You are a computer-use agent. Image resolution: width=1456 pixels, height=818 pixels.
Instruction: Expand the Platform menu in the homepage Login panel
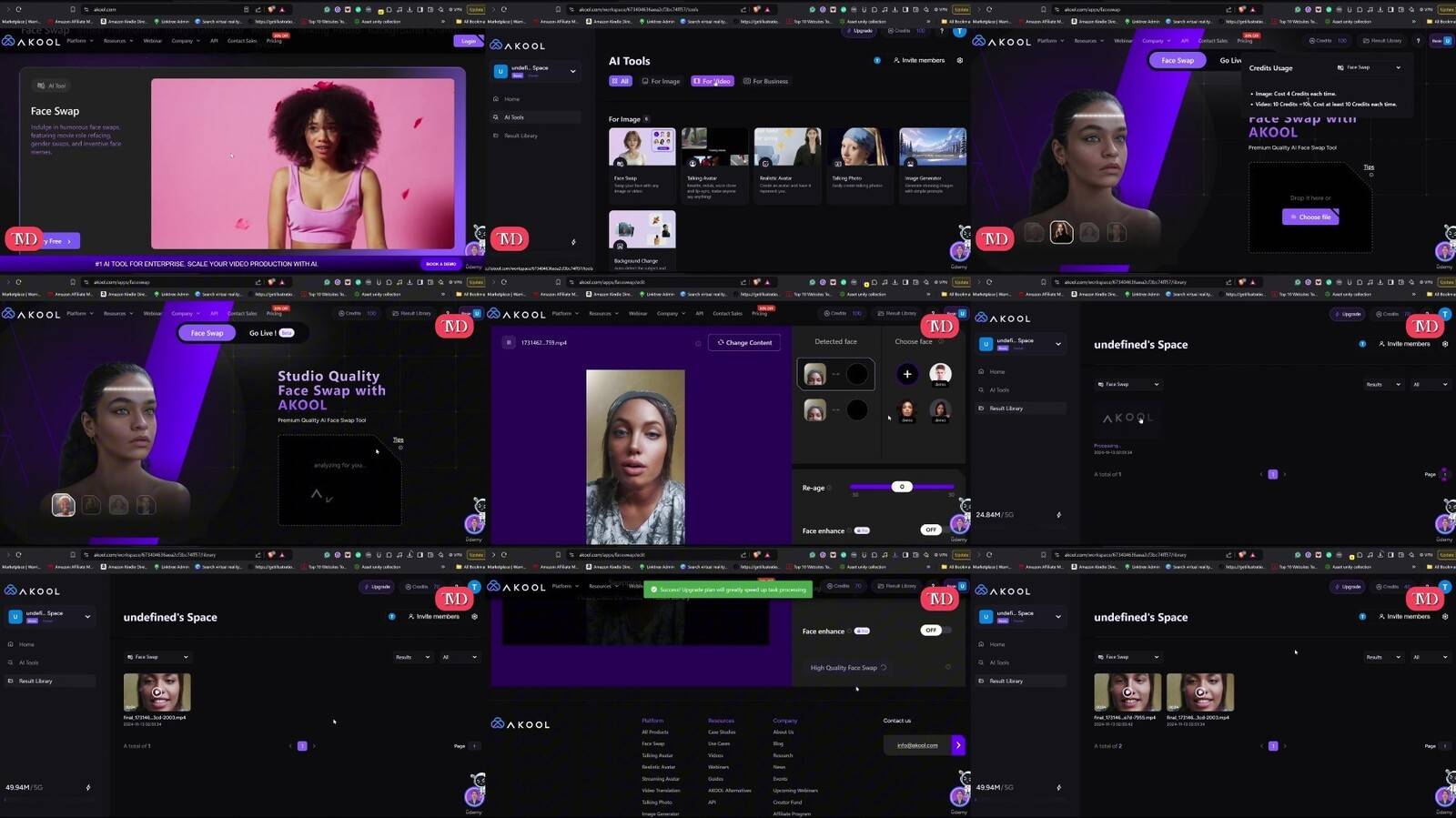tap(79, 41)
